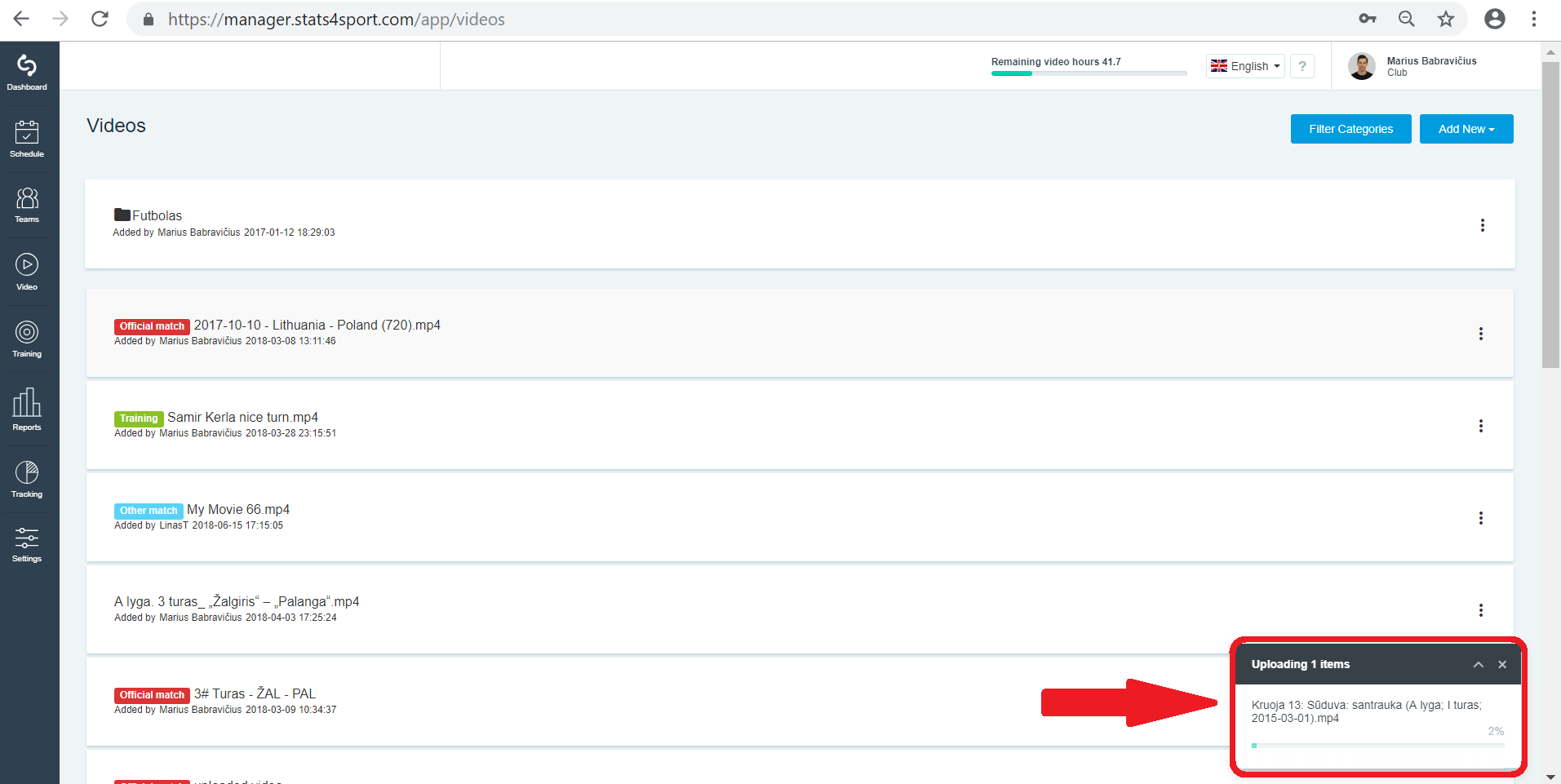
Task: Click the help question mark button
Action: pyautogui.click(x=1302, y=66)
